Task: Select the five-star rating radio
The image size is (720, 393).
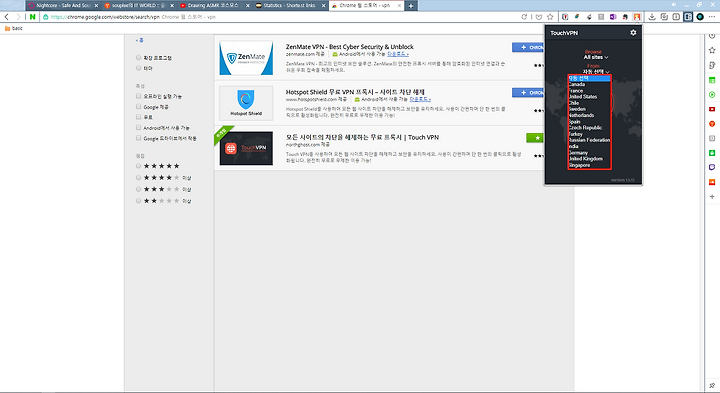Action: tap(138, 166)
